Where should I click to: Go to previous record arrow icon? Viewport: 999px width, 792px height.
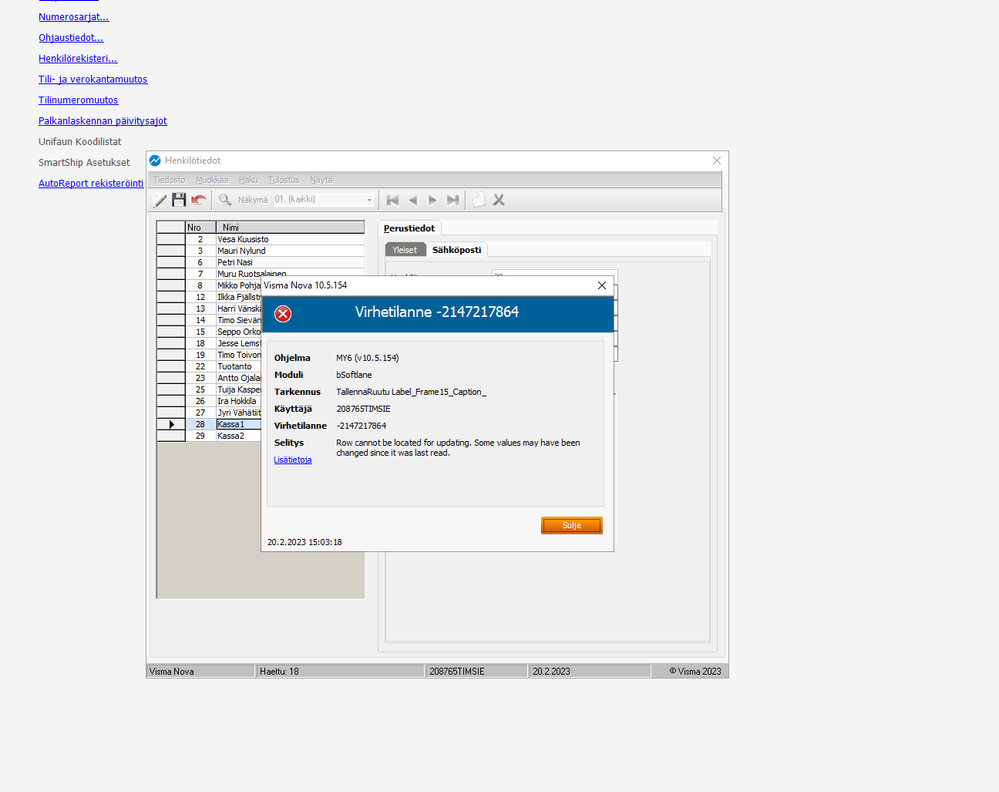[x=413, y=200]
